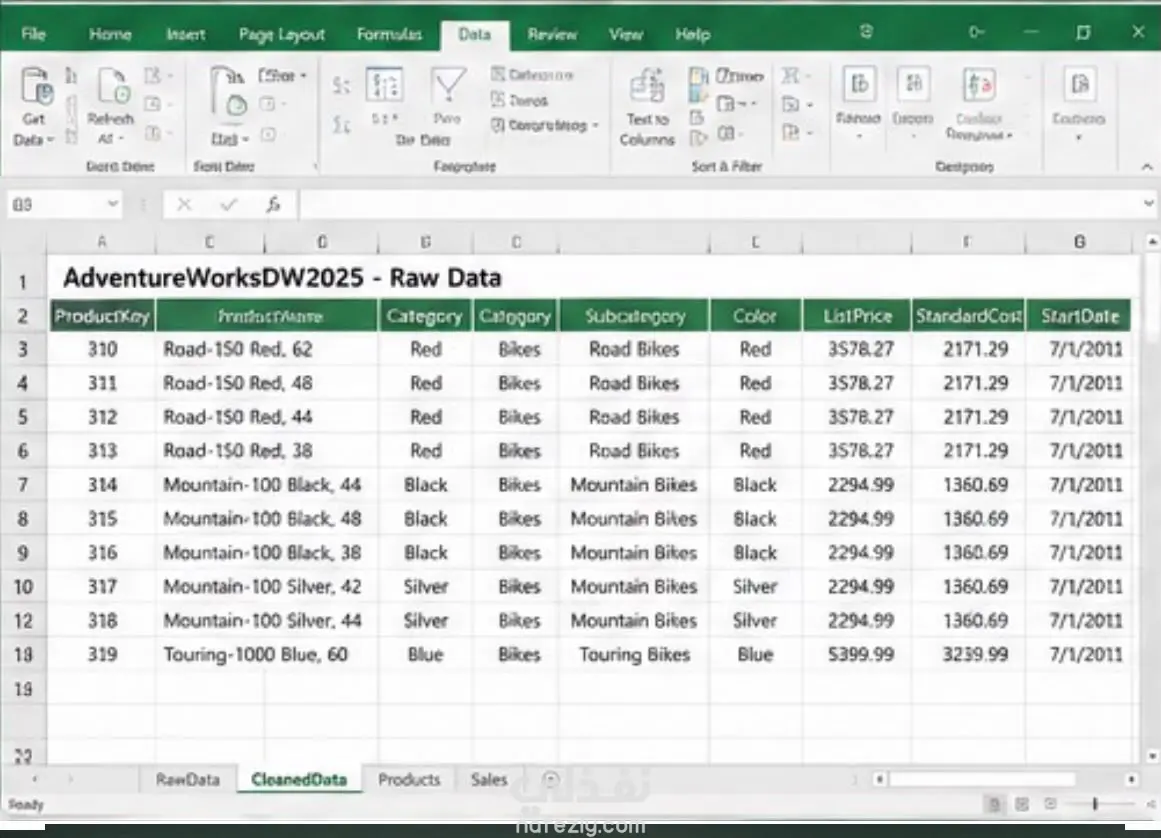Open the dropdown under the large boxed icon at the right end of the ribbon
1161x838 pixels.
pos(1079,138)
